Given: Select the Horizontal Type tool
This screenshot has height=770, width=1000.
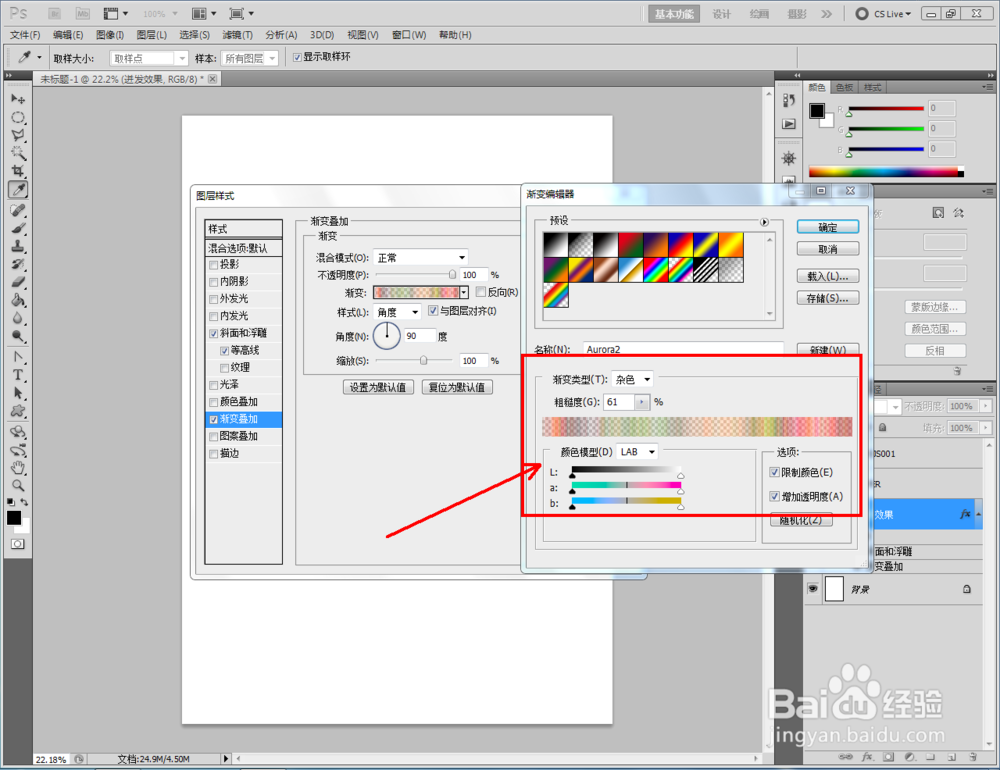Looking at the screenshot, I should click(x=18, y=375).
